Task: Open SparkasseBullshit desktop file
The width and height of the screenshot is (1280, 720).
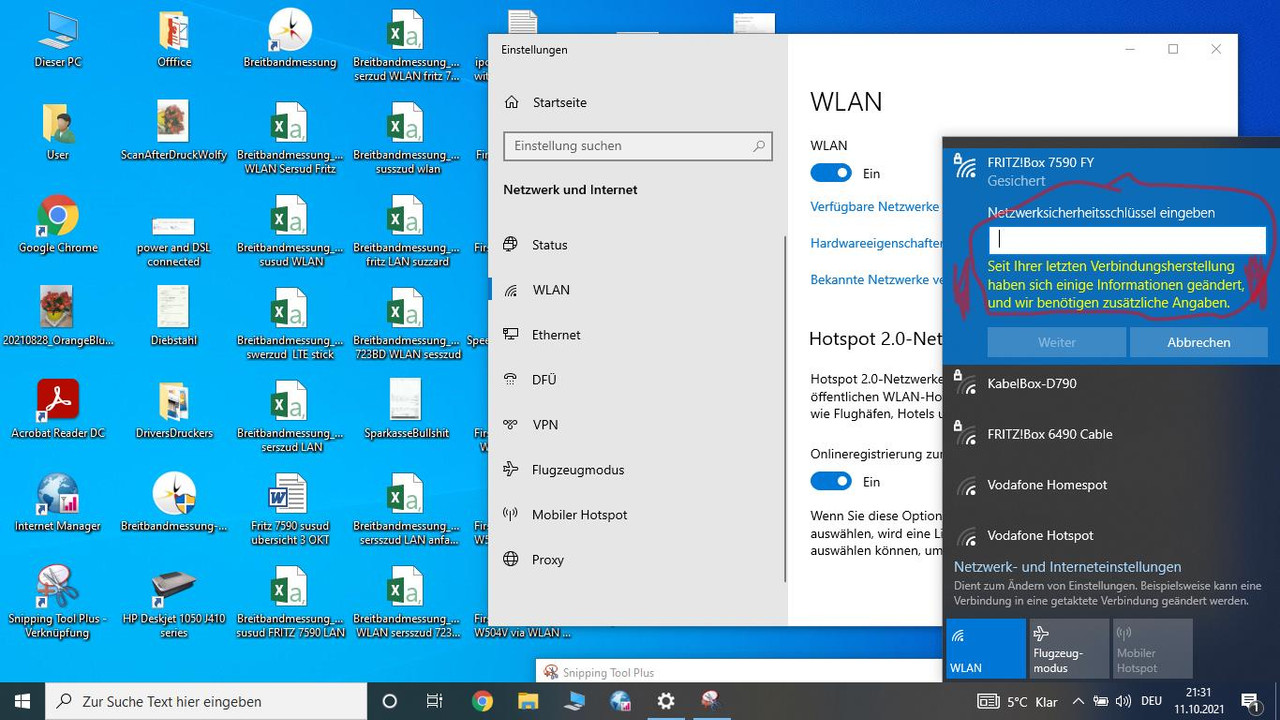Action: click(406, 410)
